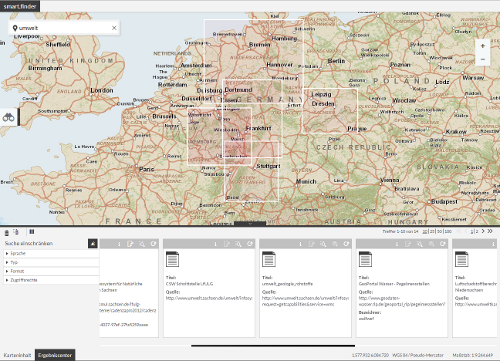Screen dimensions: 500x361
Task: Open source URL of CSW Schnittstelle LfULG
Action: [x=209, y=298]
